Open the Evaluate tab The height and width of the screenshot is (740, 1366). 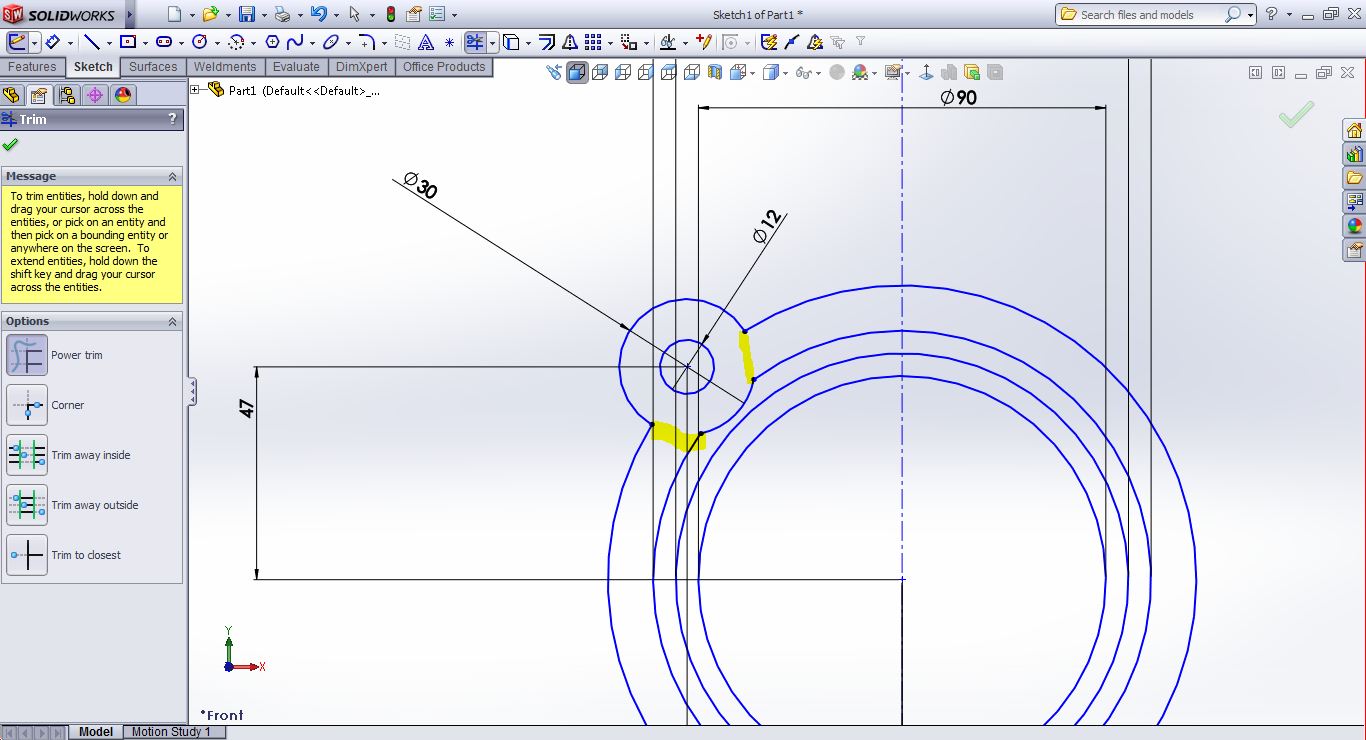(x=296, y=67)
